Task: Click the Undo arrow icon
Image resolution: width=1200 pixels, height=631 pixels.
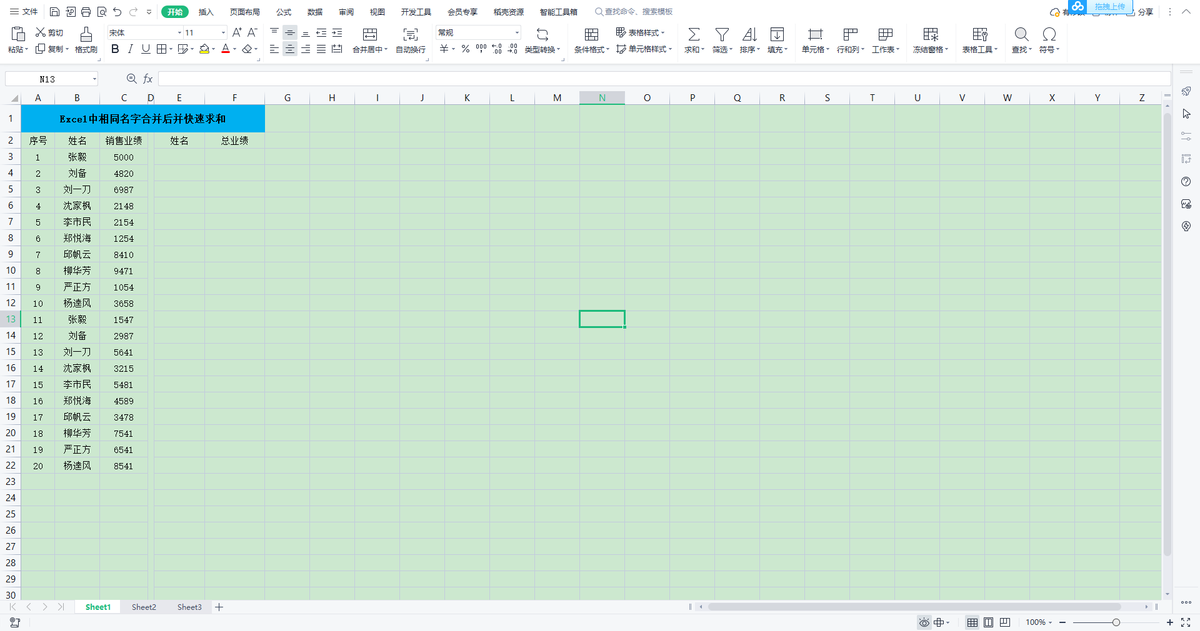Action: (x=117, y=12)
